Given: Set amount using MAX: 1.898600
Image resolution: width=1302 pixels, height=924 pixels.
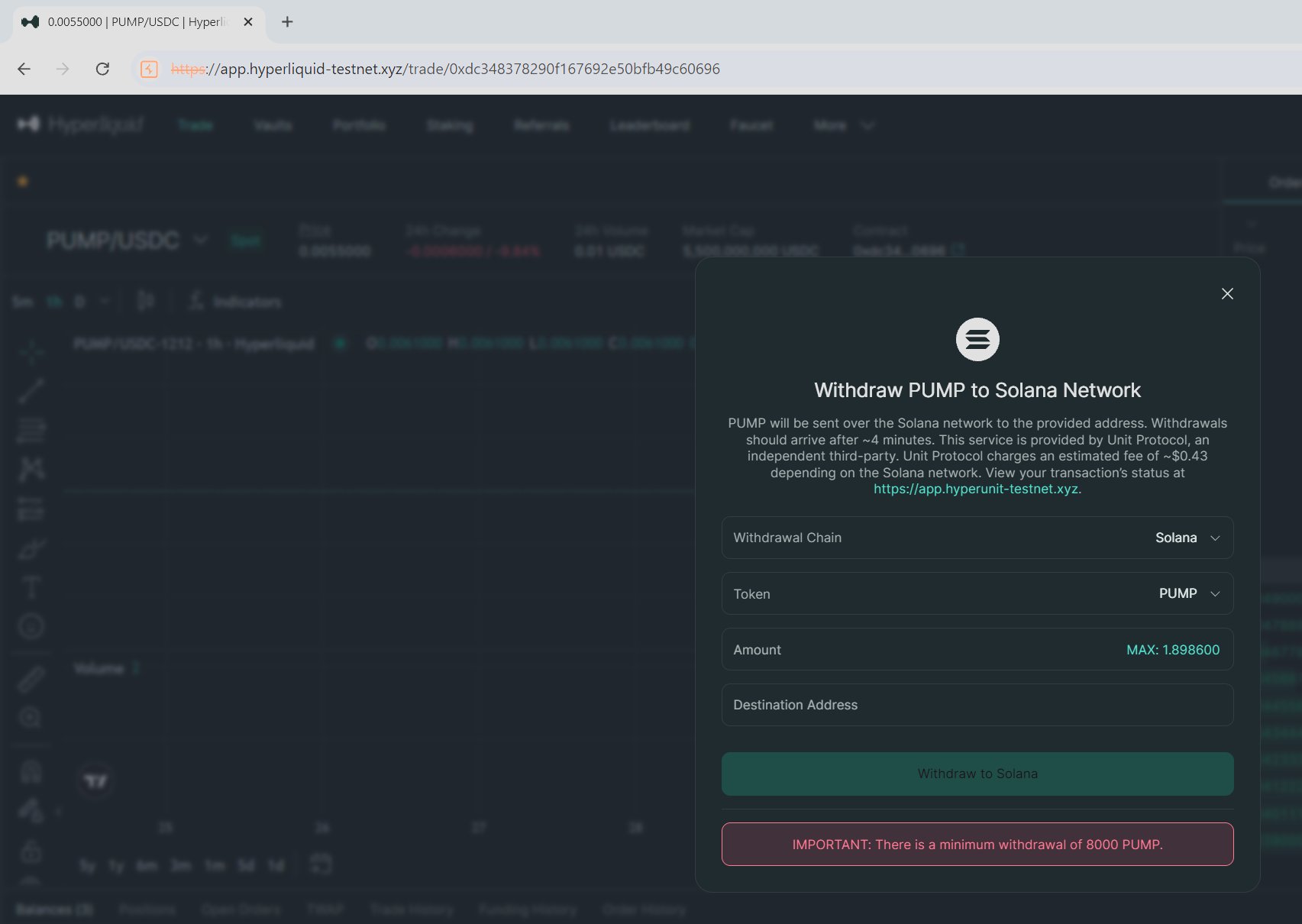Looking at the screenshot, I should [1173, 650].
